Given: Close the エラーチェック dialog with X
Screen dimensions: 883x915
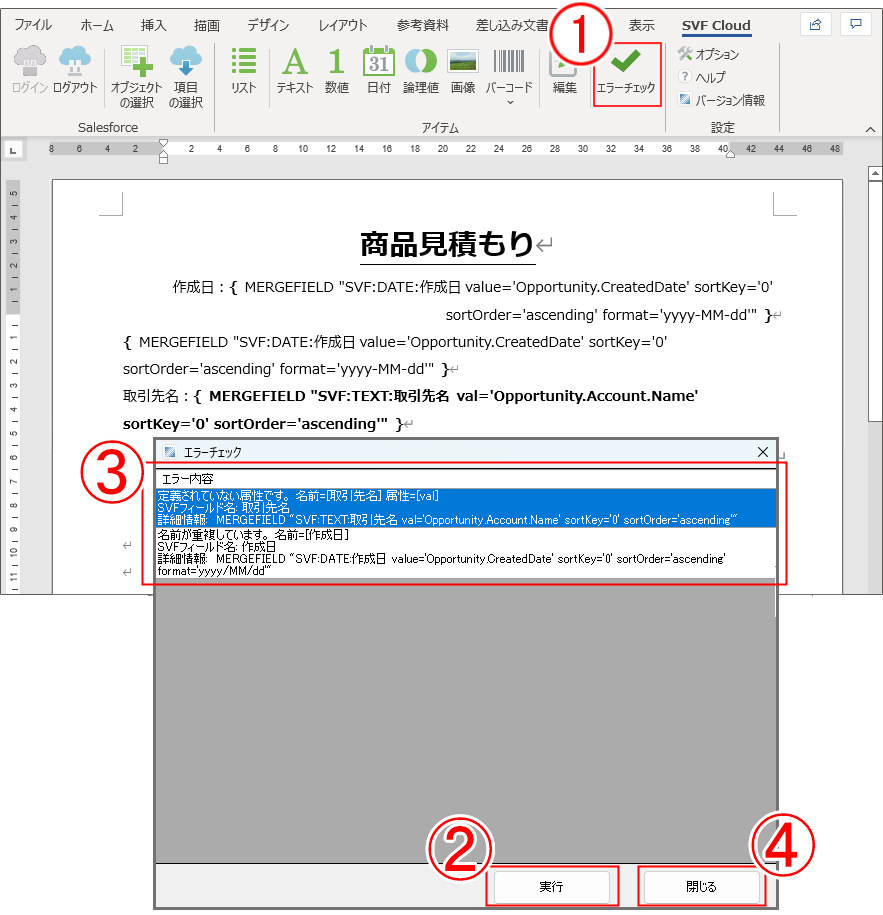Looking at the screenshot, I should (x=762, y=452).
